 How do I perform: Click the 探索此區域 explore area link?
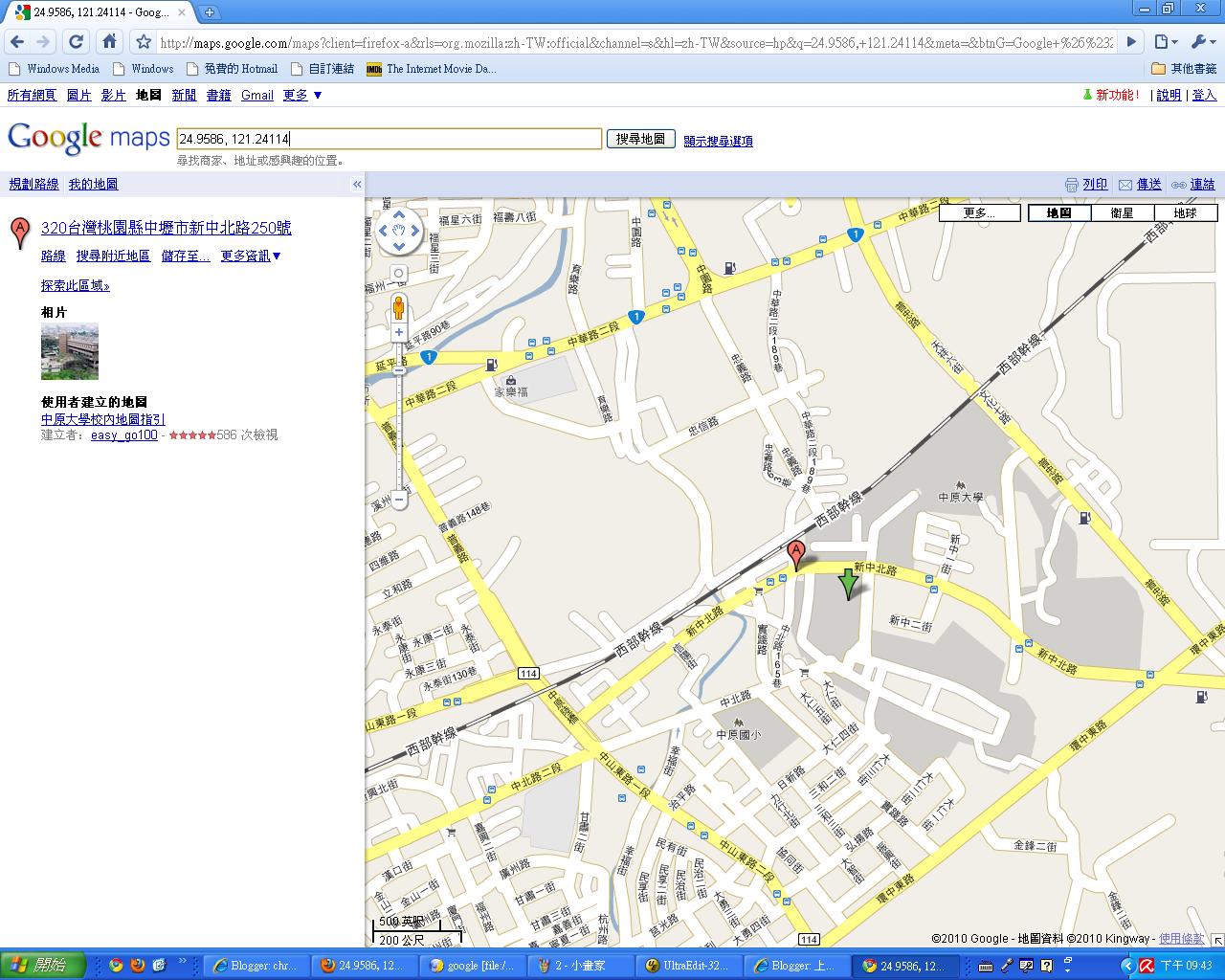click(75, 285)
